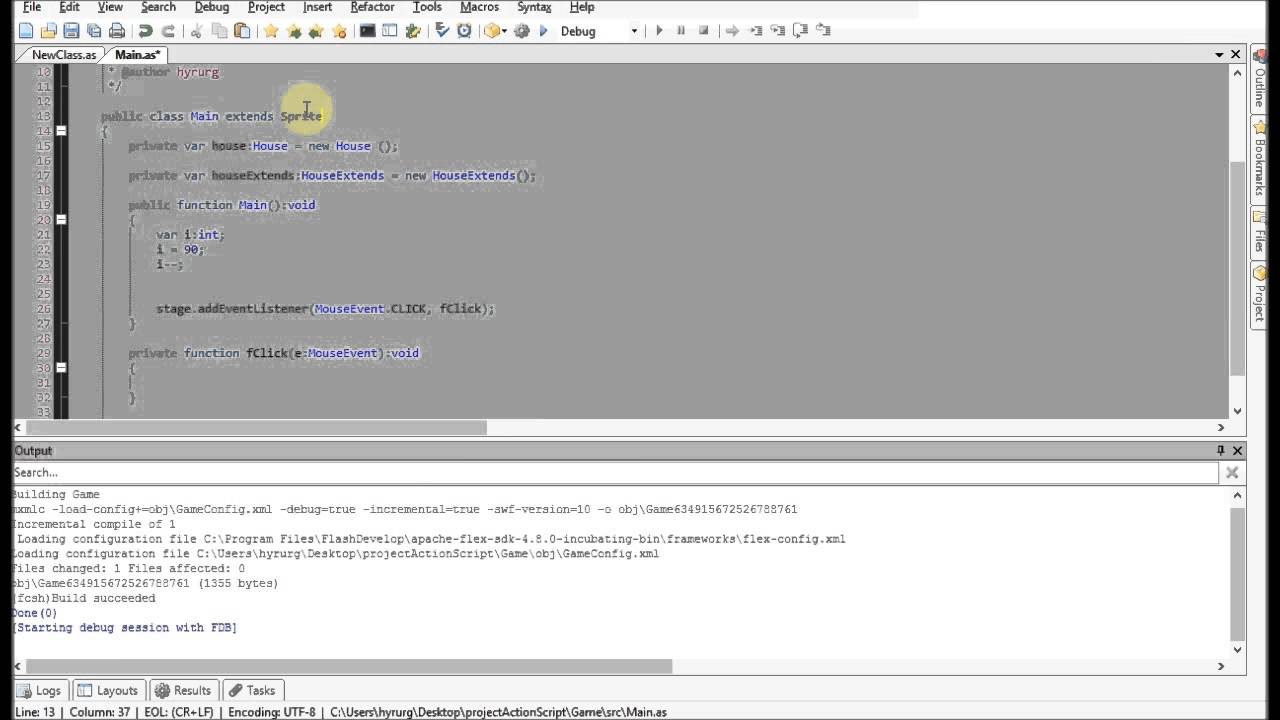Image resolution: width=1280 pixels, height=720 pixels.
Task: Click the Cut scissors icon
Action: click(x=197, y=31)
